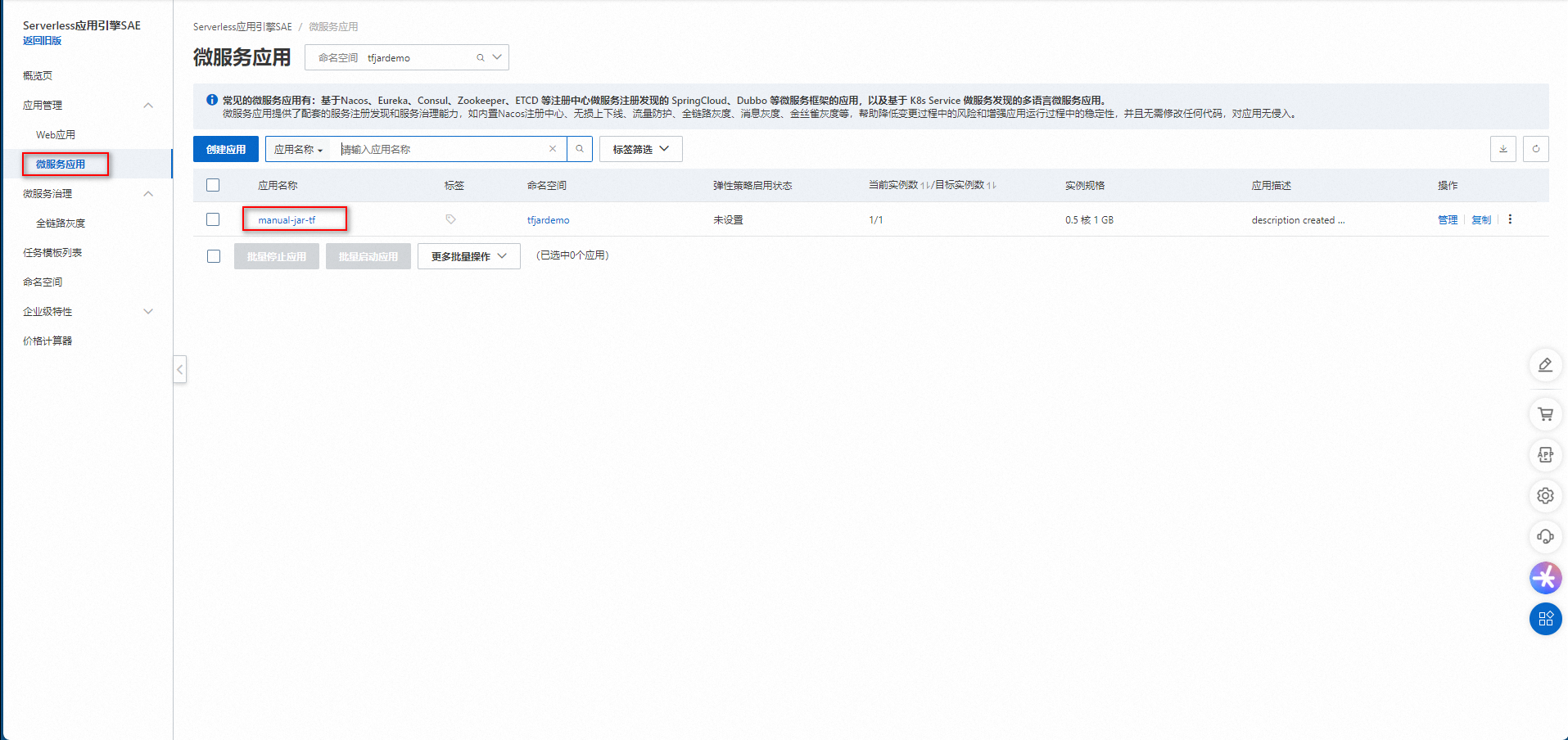Click the download list icon
1568x740 pixels.
click(x=1503, y=149)
